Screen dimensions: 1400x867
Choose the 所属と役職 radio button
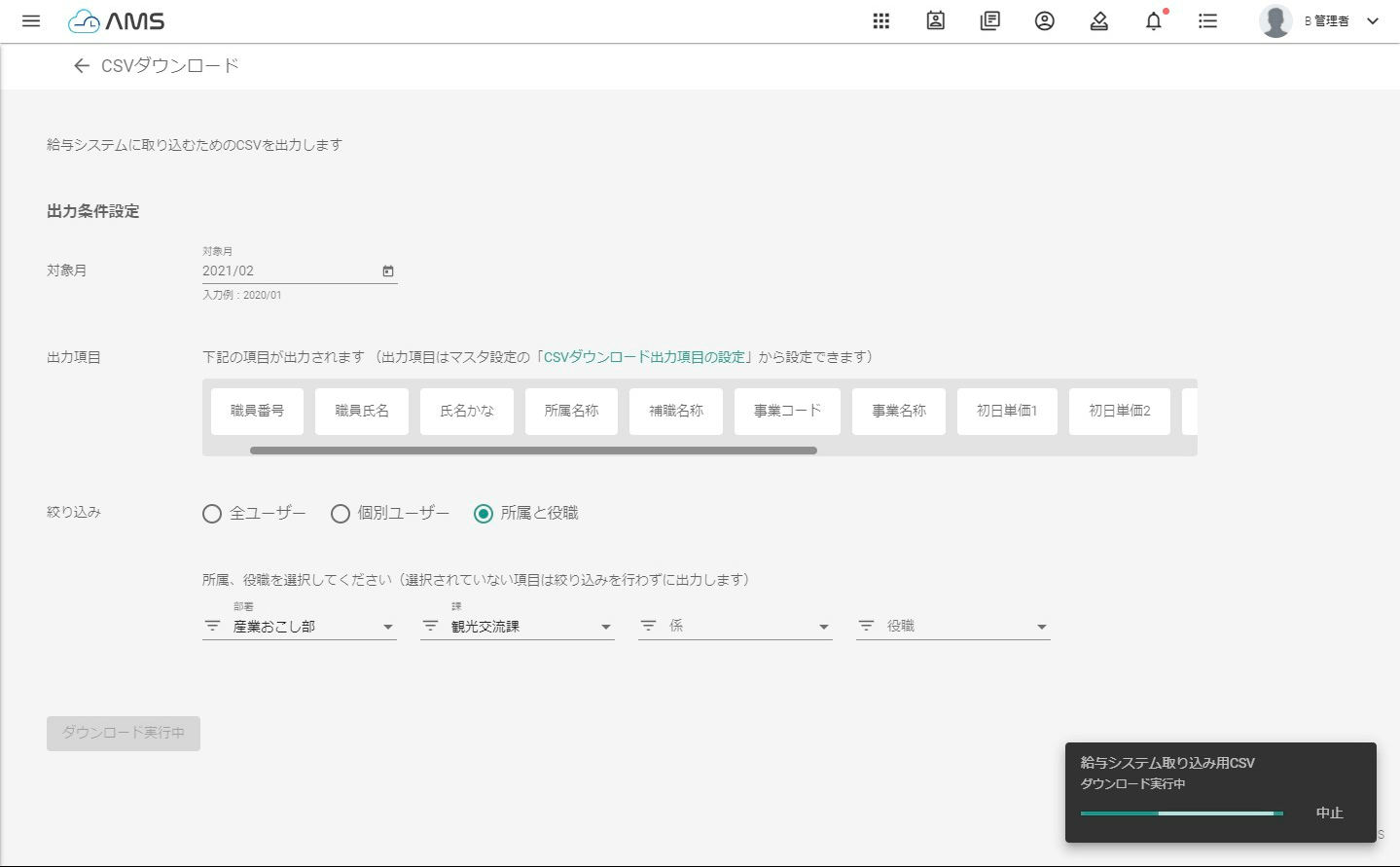coord(484,514)
